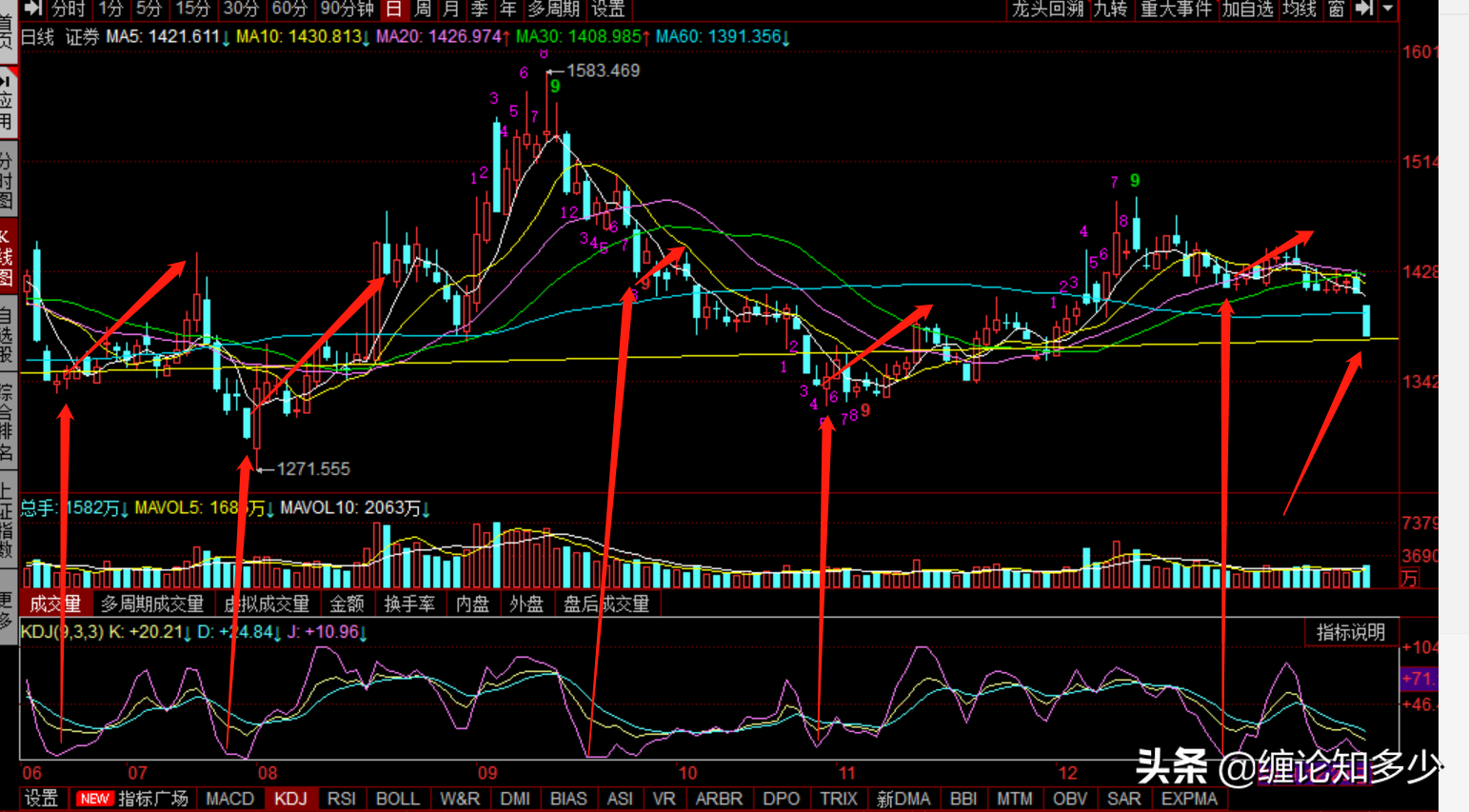Select the 15分 period

[x=192, y=9]
